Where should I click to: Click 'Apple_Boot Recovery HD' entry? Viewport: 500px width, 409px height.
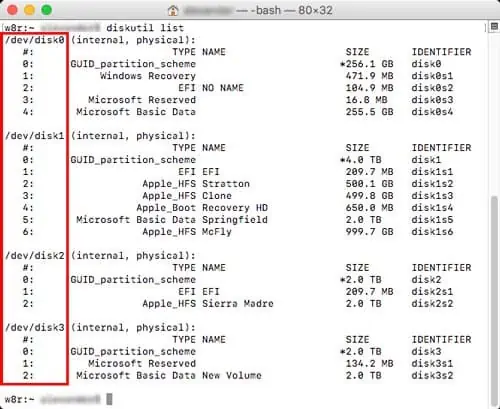click(202, 208)
